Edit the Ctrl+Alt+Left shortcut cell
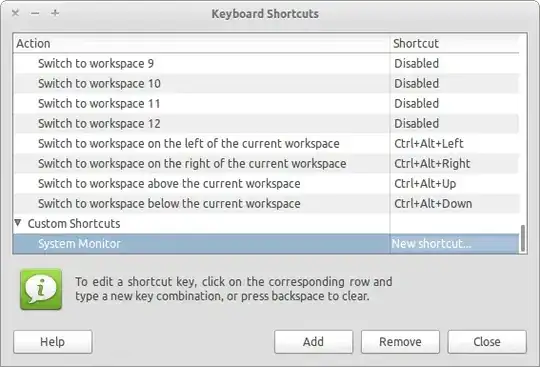The width and height of the screenshot is (540, 367). click(x=454, y=144)
